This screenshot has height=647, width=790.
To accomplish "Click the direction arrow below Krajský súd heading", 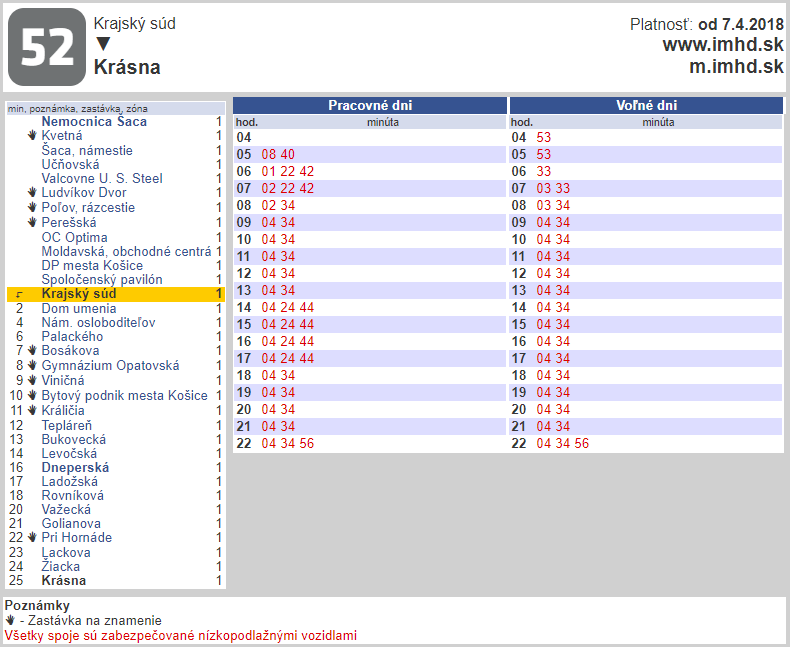I will tap(103, 45).
